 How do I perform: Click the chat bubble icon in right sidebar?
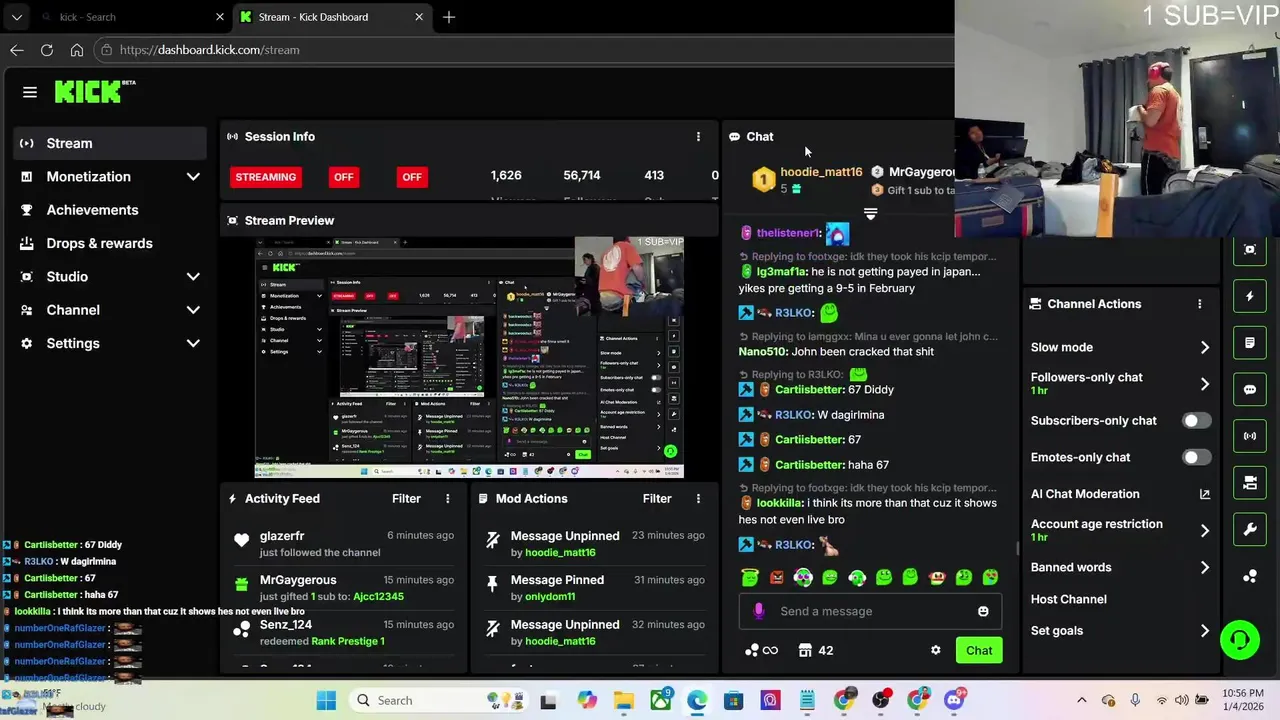pyautogui.click(x=1250, y=390)
